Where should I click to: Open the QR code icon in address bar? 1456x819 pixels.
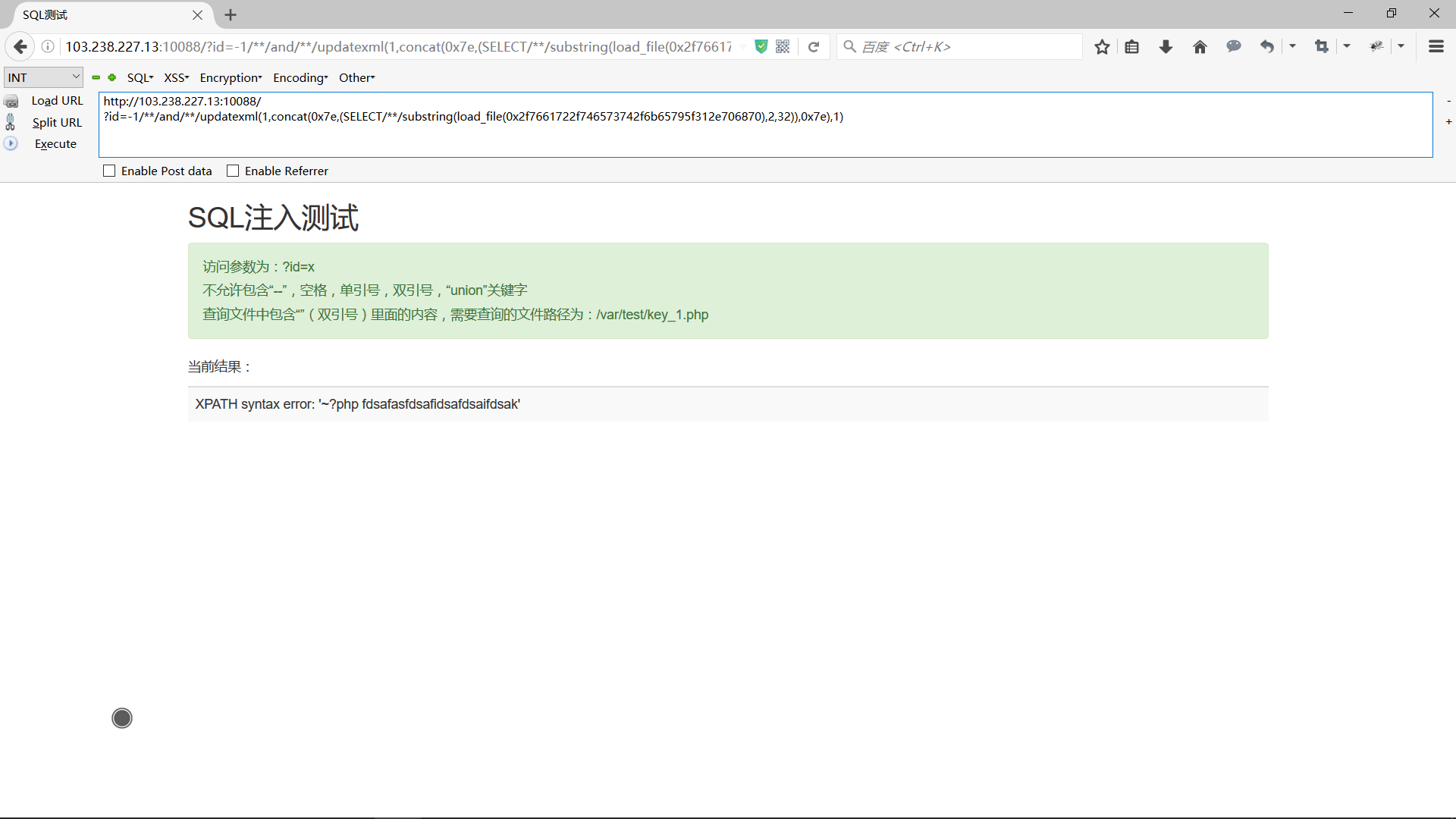tap(783, 47)
